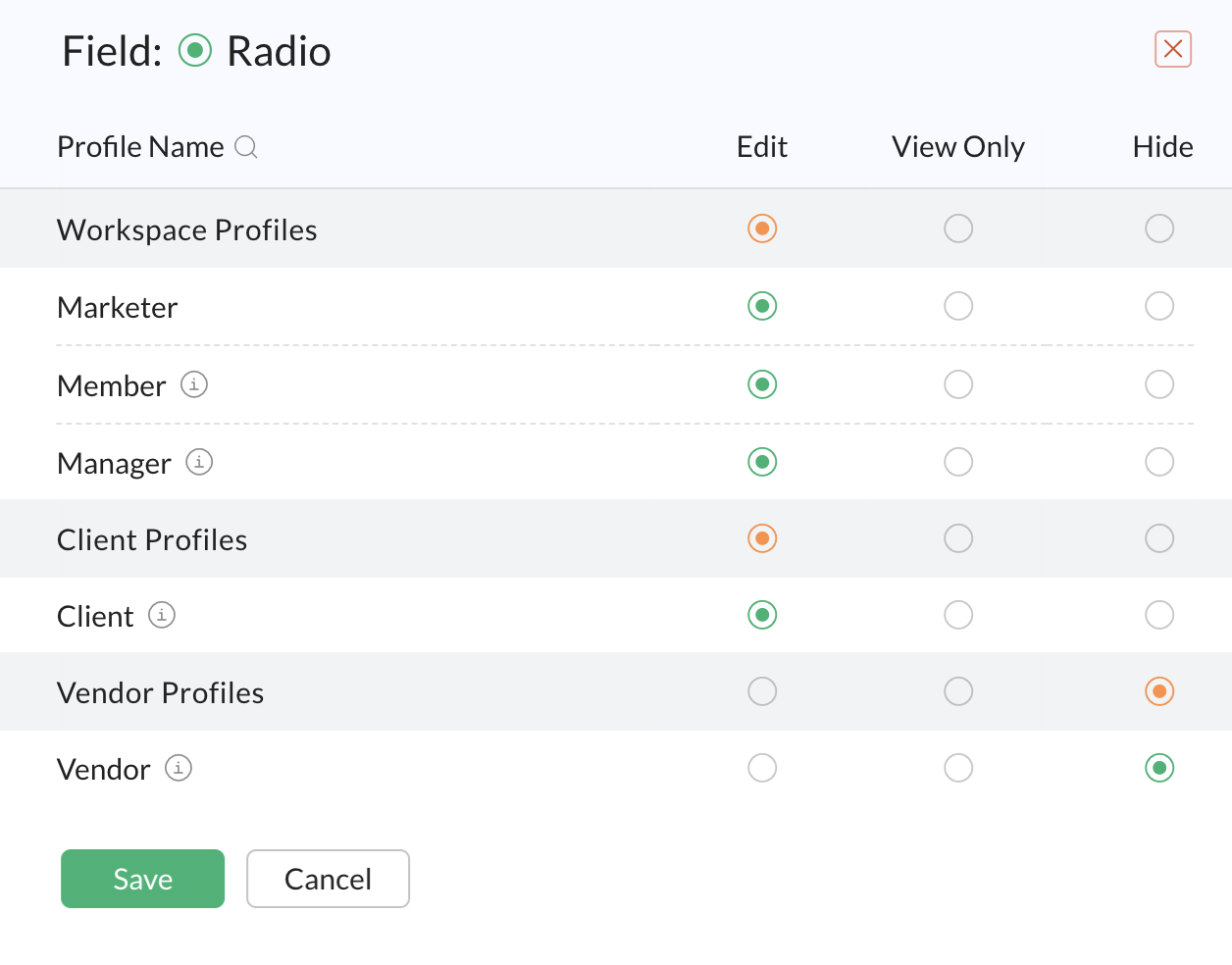Click the info icon next to Vendor
1232x965 pixels.
click(179, 768)
